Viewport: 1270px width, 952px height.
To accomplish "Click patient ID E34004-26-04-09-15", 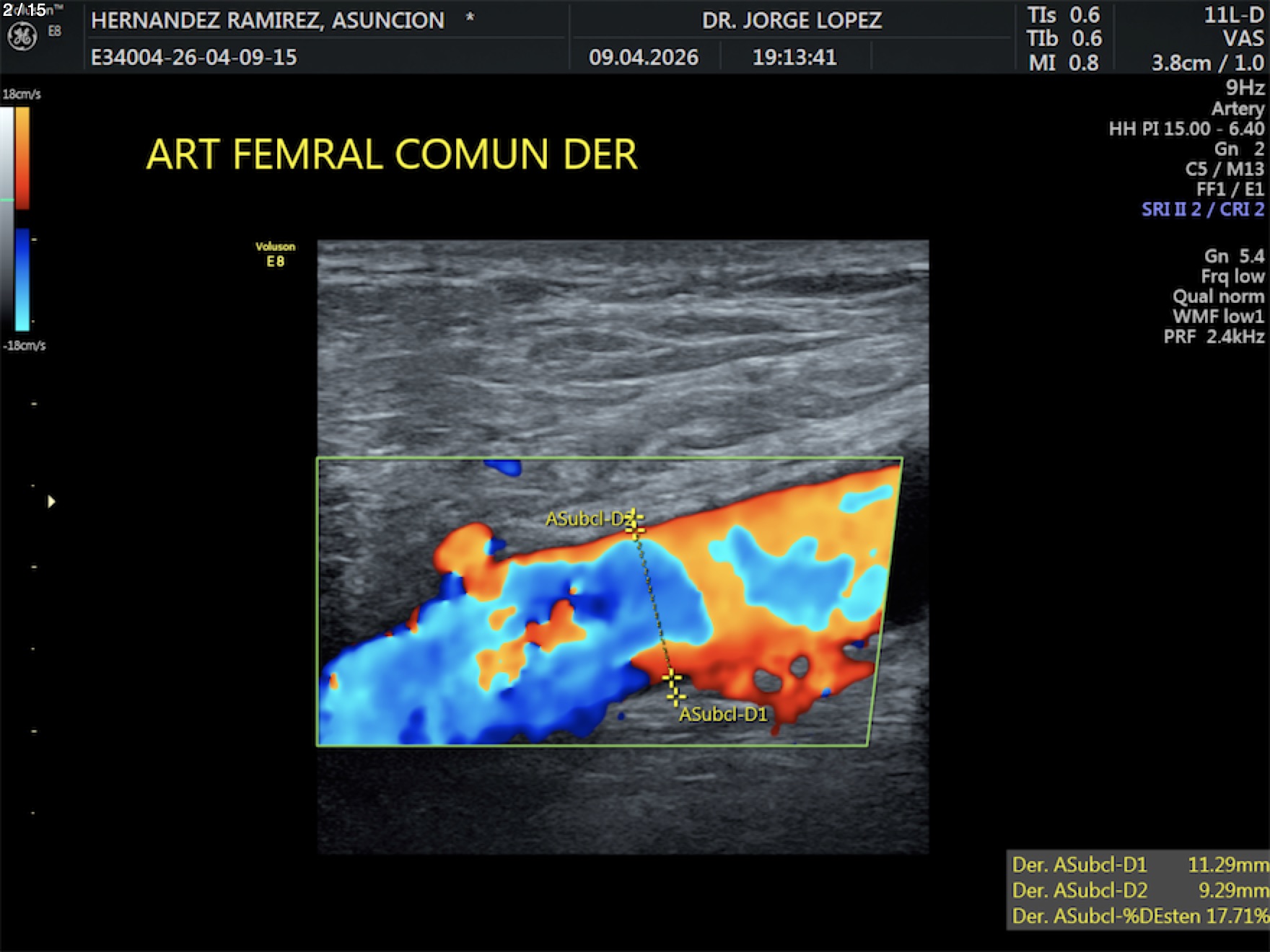I will pos(193,57).
